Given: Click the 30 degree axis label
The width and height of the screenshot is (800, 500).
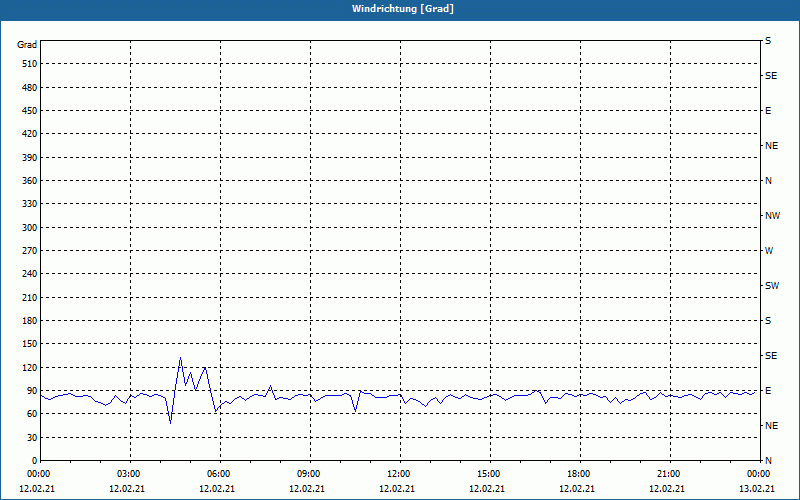Looking at the screenshot, I should 32,438.
